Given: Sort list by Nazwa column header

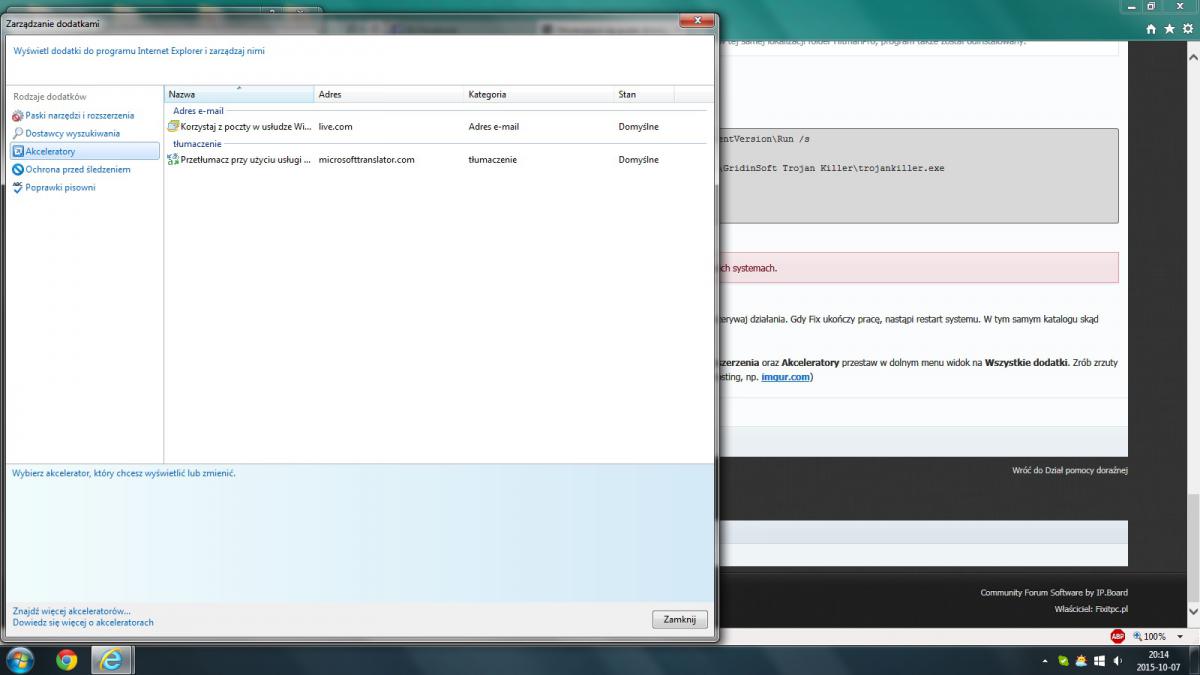Looking at the screenshot, I should (239, 94).
